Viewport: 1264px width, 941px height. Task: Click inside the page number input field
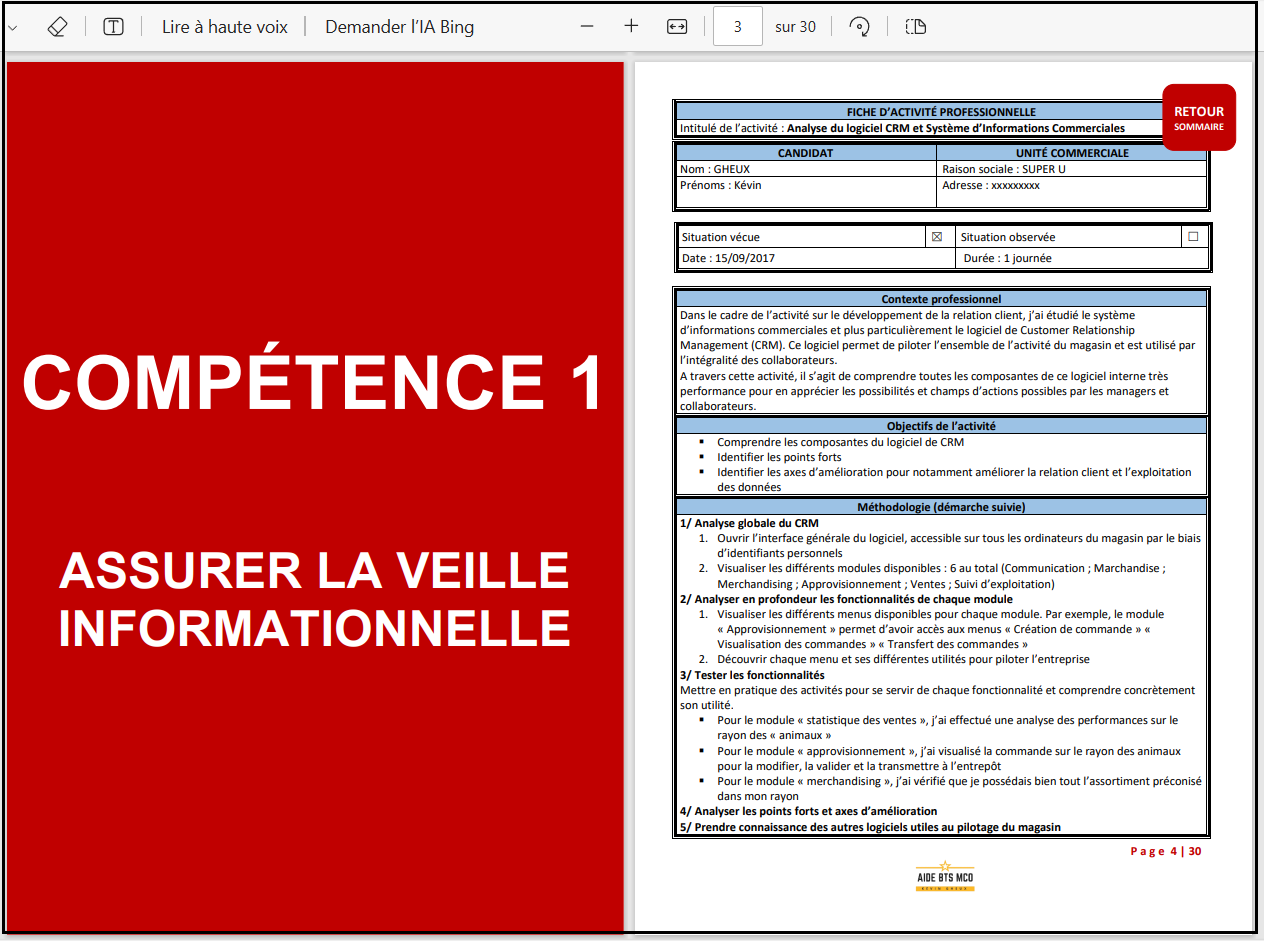pos(737,26)
